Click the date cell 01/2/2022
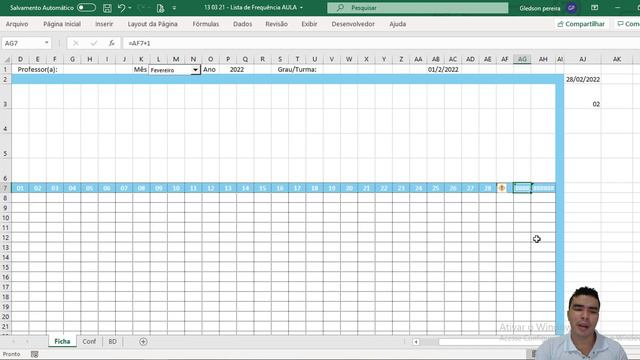The height and width of the screenshot is (360, 640). pyautogui.click(x=443, y=69)
